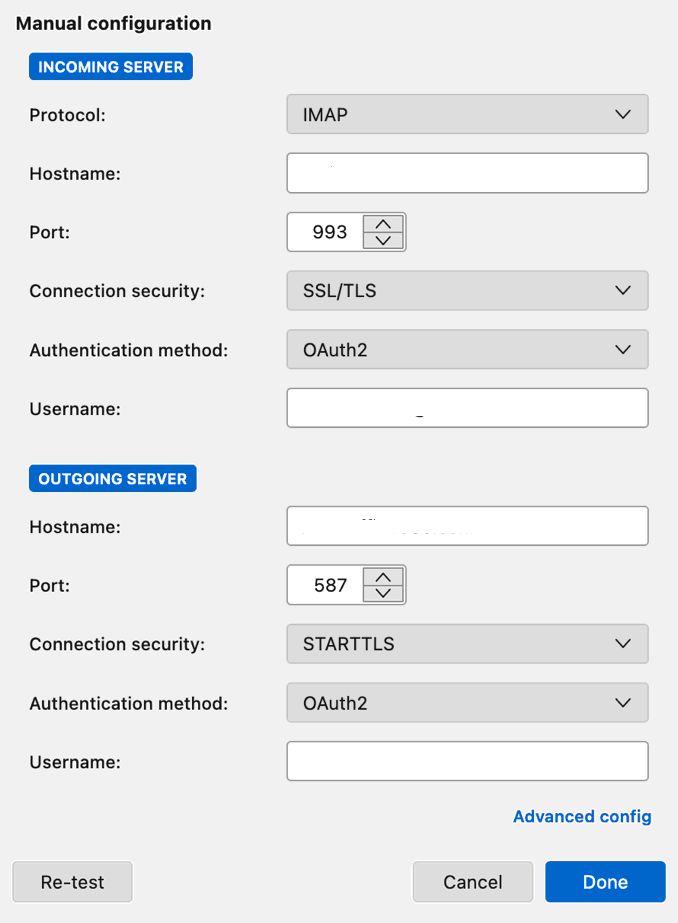The width and height of the screenshot is (678, 923).
Task: Open incoming Authentication method OAuth2 dropdown
Action: (x=467, y=350)
